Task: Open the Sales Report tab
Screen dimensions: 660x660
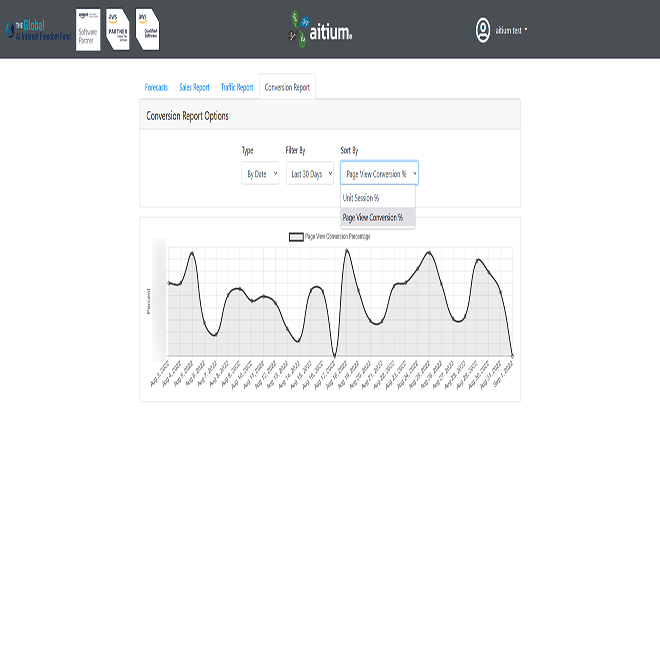Action: [194, 87]
